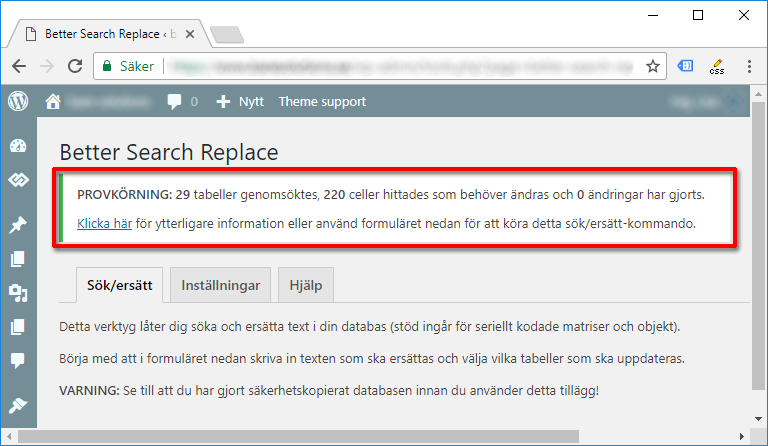Screen dimensions: 768x446
Task: Click the Säker secure site indicator
Action: pos(126,66)
